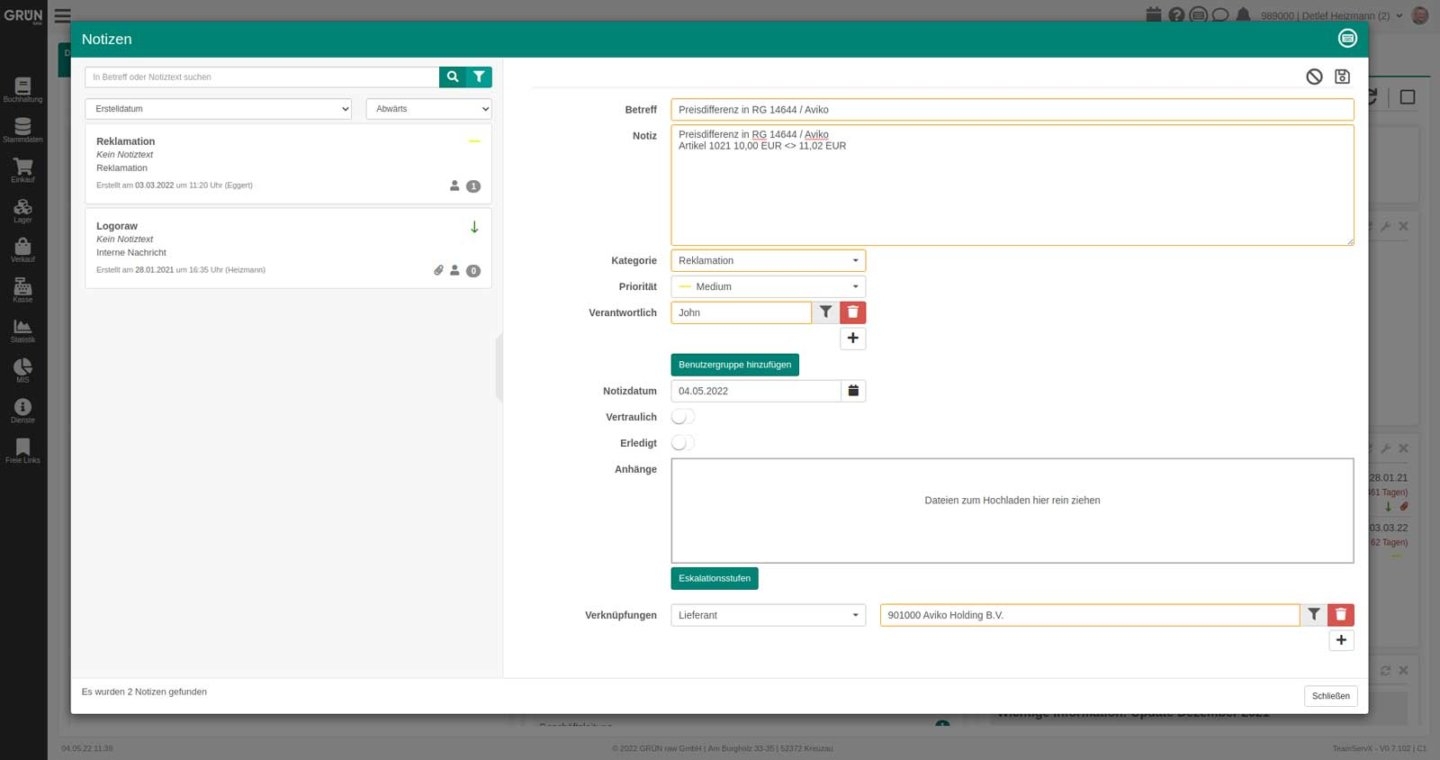The width and height of the screenshot is (1440, 760).
Task: Open the Abwärts sort order dropdown
Action: 429,109
